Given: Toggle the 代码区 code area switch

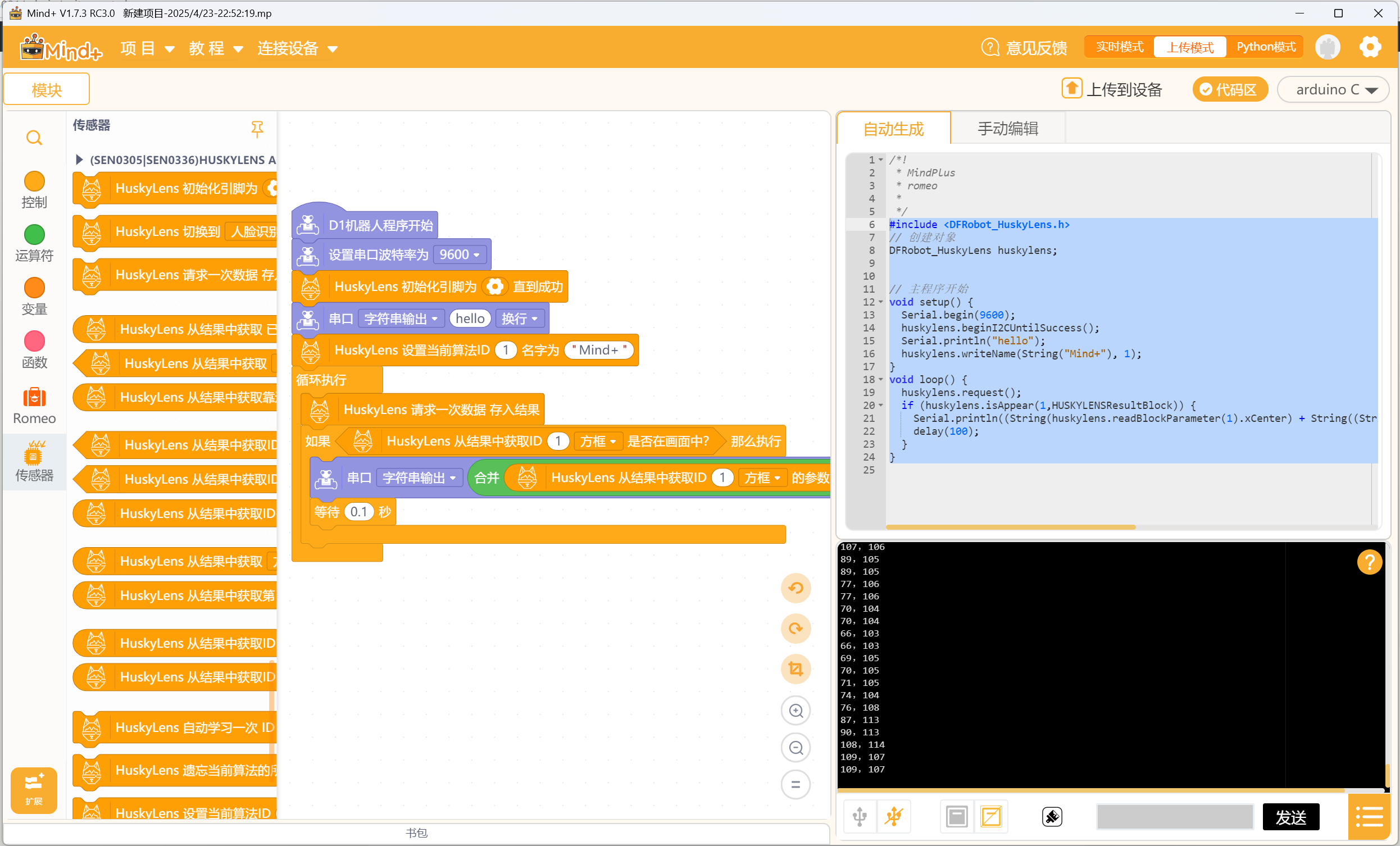Looking at the screenshot, I should tap(1230, 89).
